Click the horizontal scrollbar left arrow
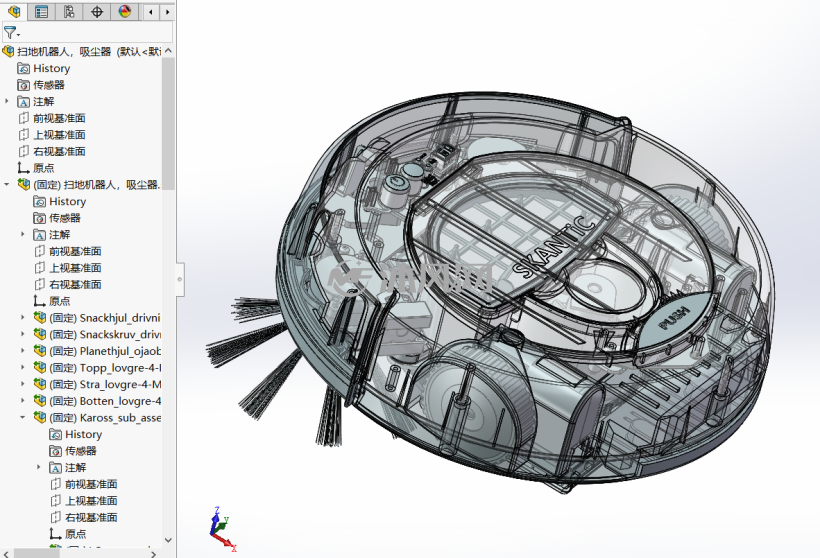This screenshot has height=558, width=820. coord(6,553)
